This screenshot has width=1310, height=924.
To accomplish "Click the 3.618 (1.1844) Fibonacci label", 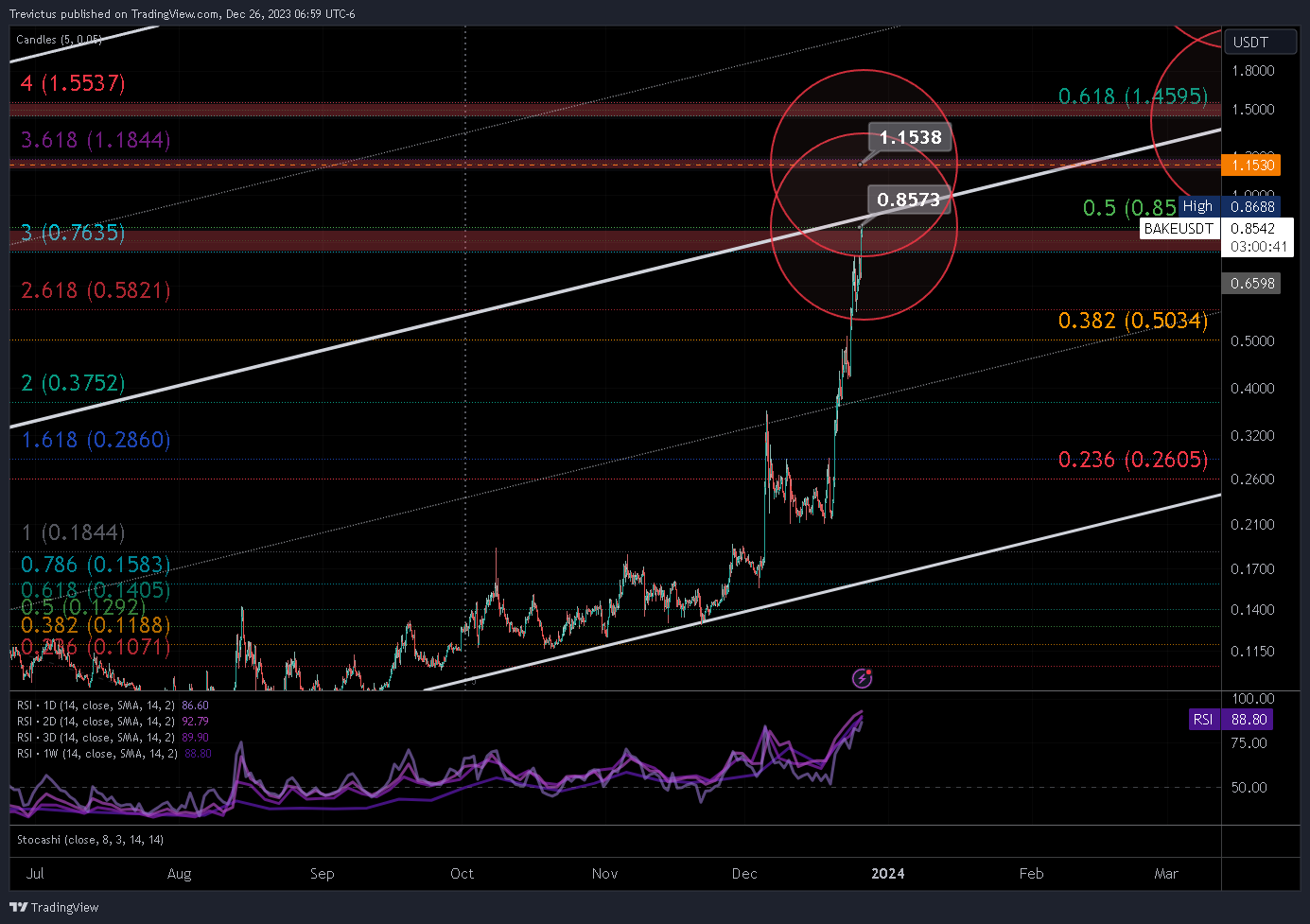I will pos(96,140).
